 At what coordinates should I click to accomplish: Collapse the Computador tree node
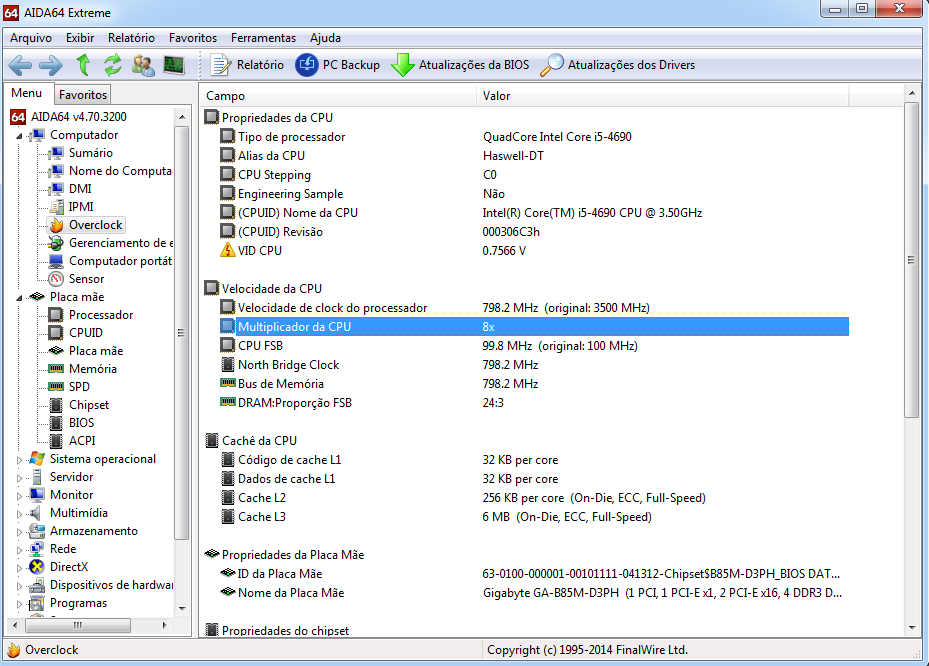click(19, 136)
